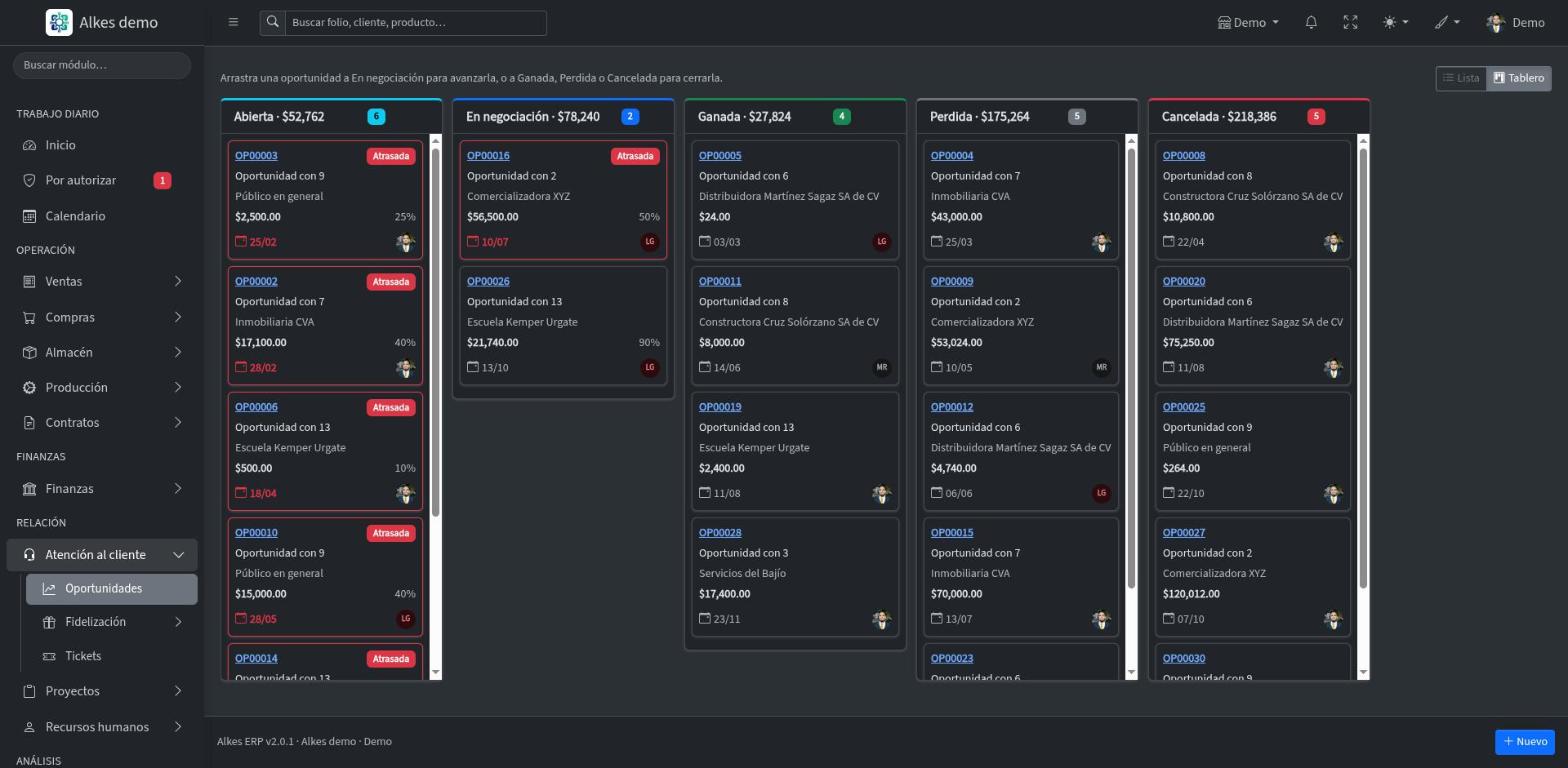Enter fullscreen mode via expand icon

[1350, 22]
